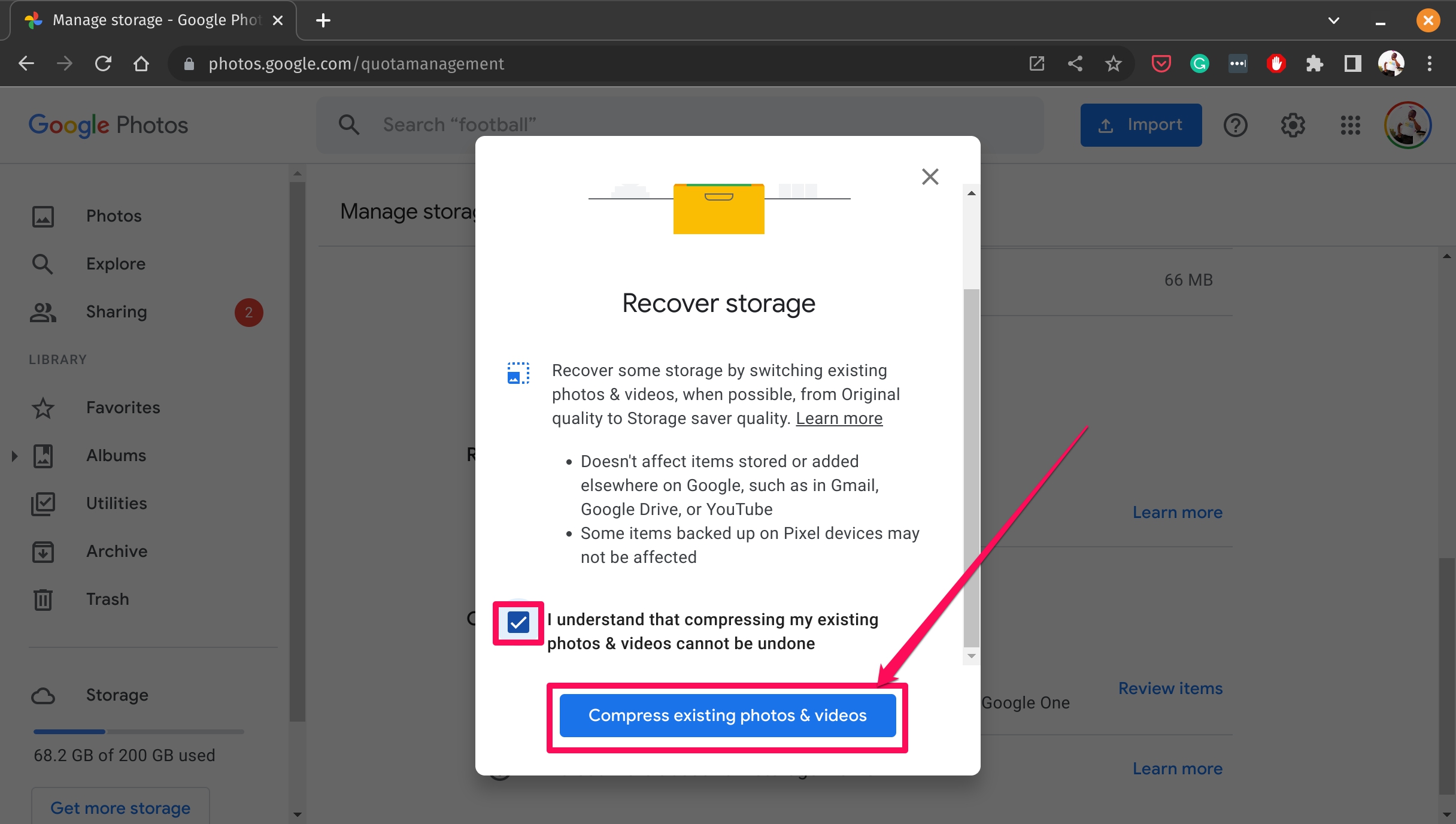The width and height of the screenshot is (1456, 824).
Task: Close the Manage storage tab
Action: click(x=277, y=20)
